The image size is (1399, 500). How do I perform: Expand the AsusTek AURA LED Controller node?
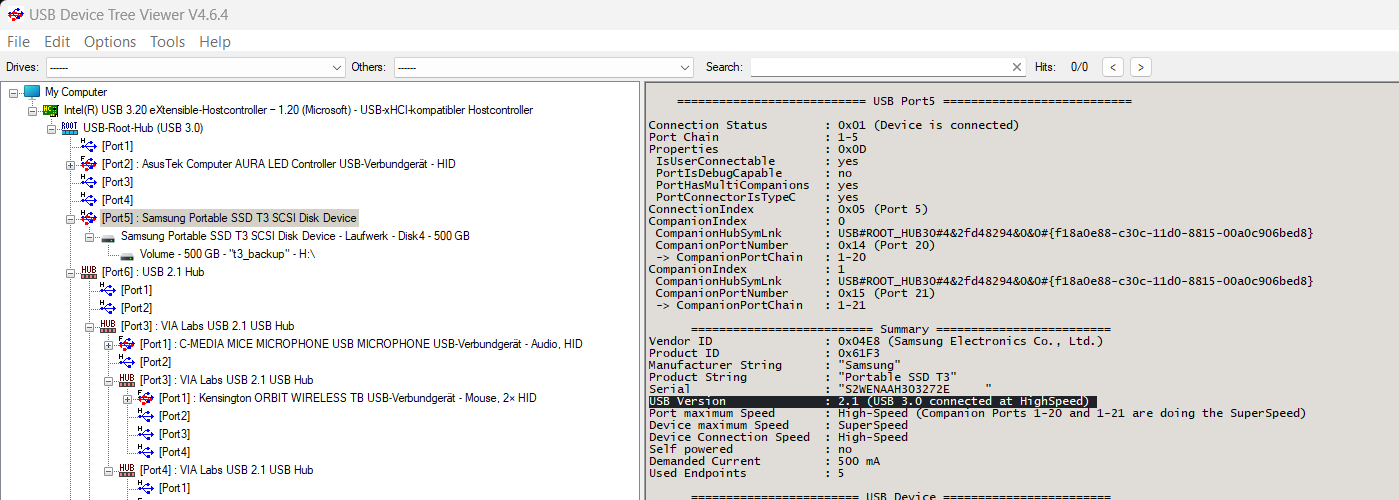pos(71,164)
